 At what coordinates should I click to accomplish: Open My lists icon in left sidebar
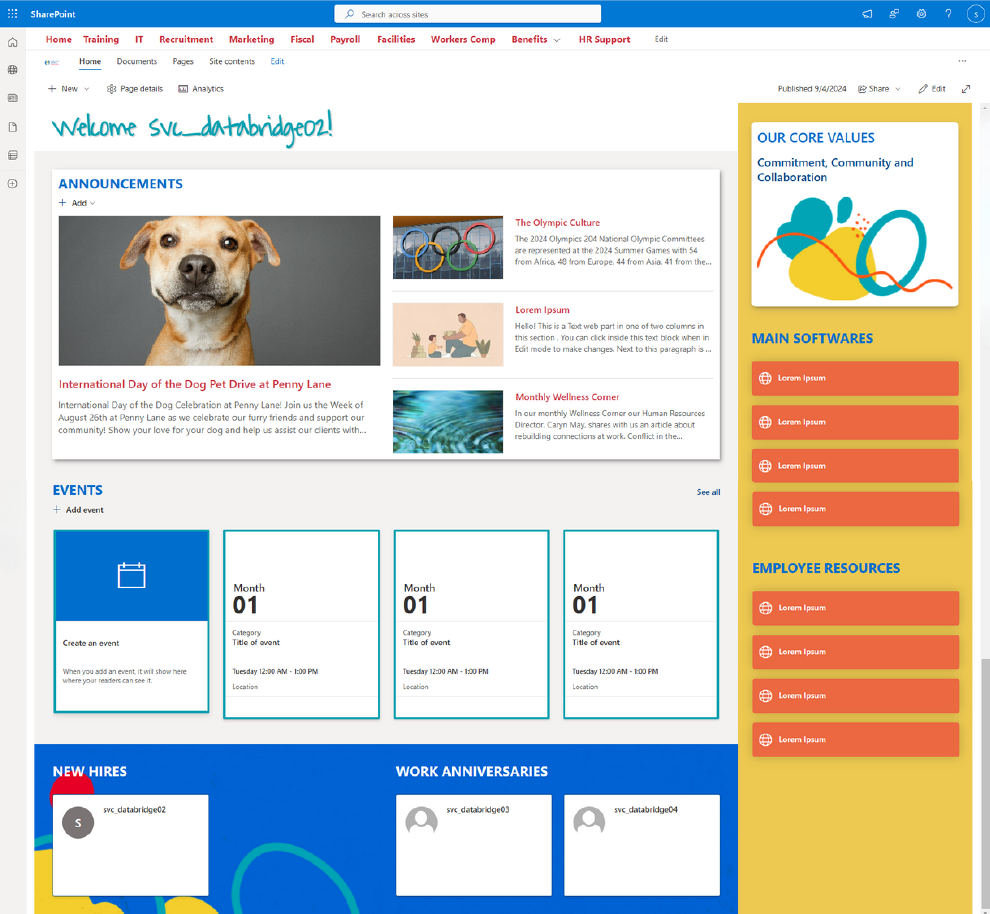coord(13,155)
